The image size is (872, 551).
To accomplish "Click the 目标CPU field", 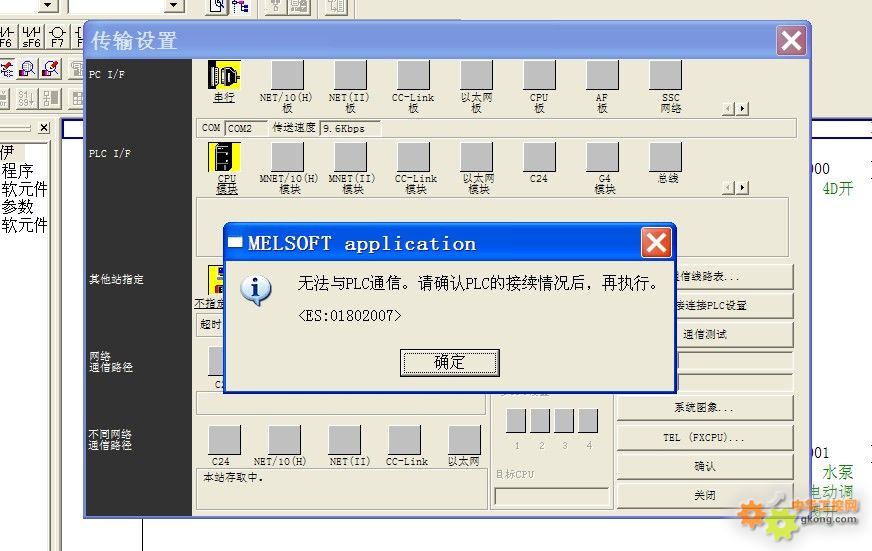I will point(552,497).
